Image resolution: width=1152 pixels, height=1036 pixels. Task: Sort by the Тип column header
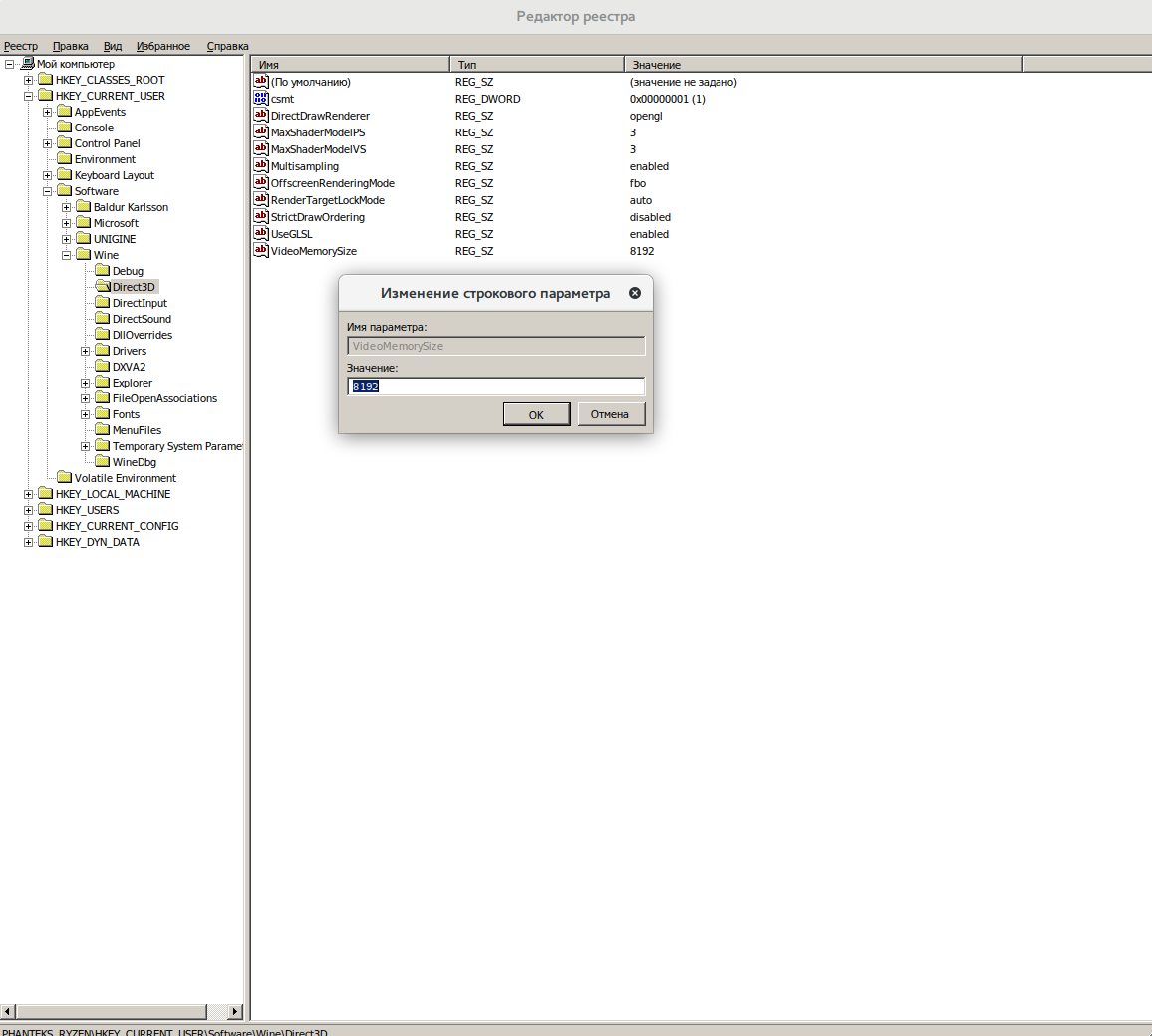coord(537,65)
